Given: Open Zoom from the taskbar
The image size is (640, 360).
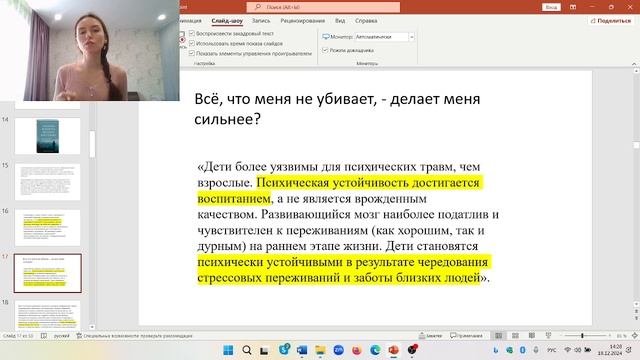Looking at the screenshot, I should (338, 350).
